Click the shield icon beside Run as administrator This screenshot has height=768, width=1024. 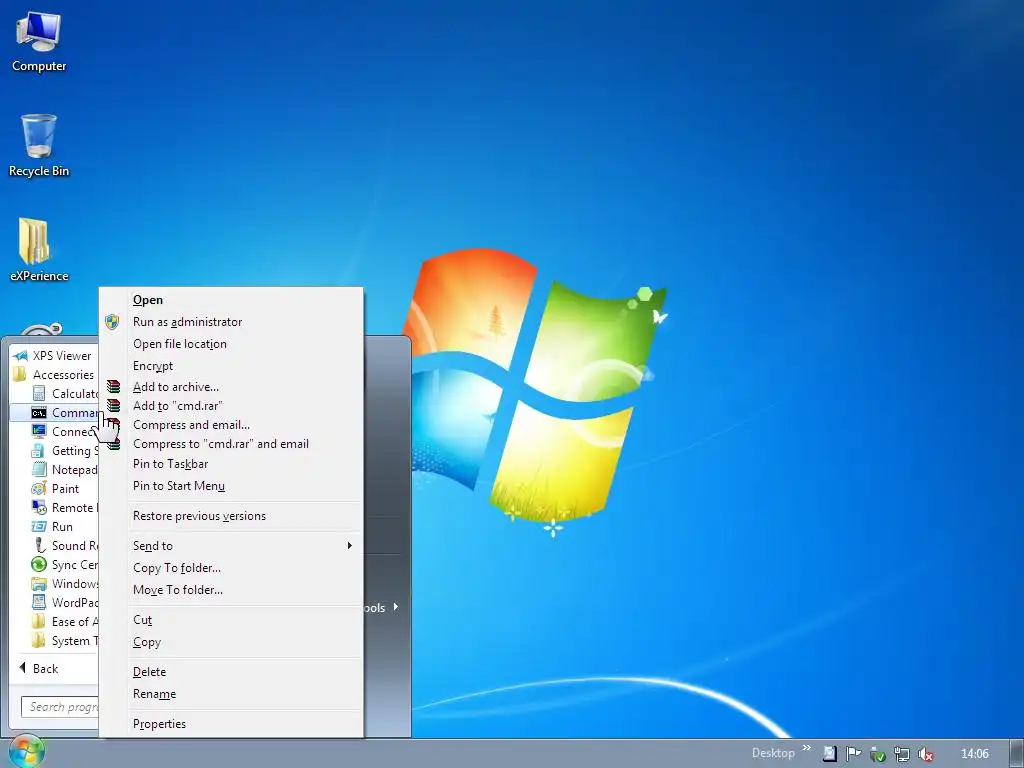click(x=112, y=322)
